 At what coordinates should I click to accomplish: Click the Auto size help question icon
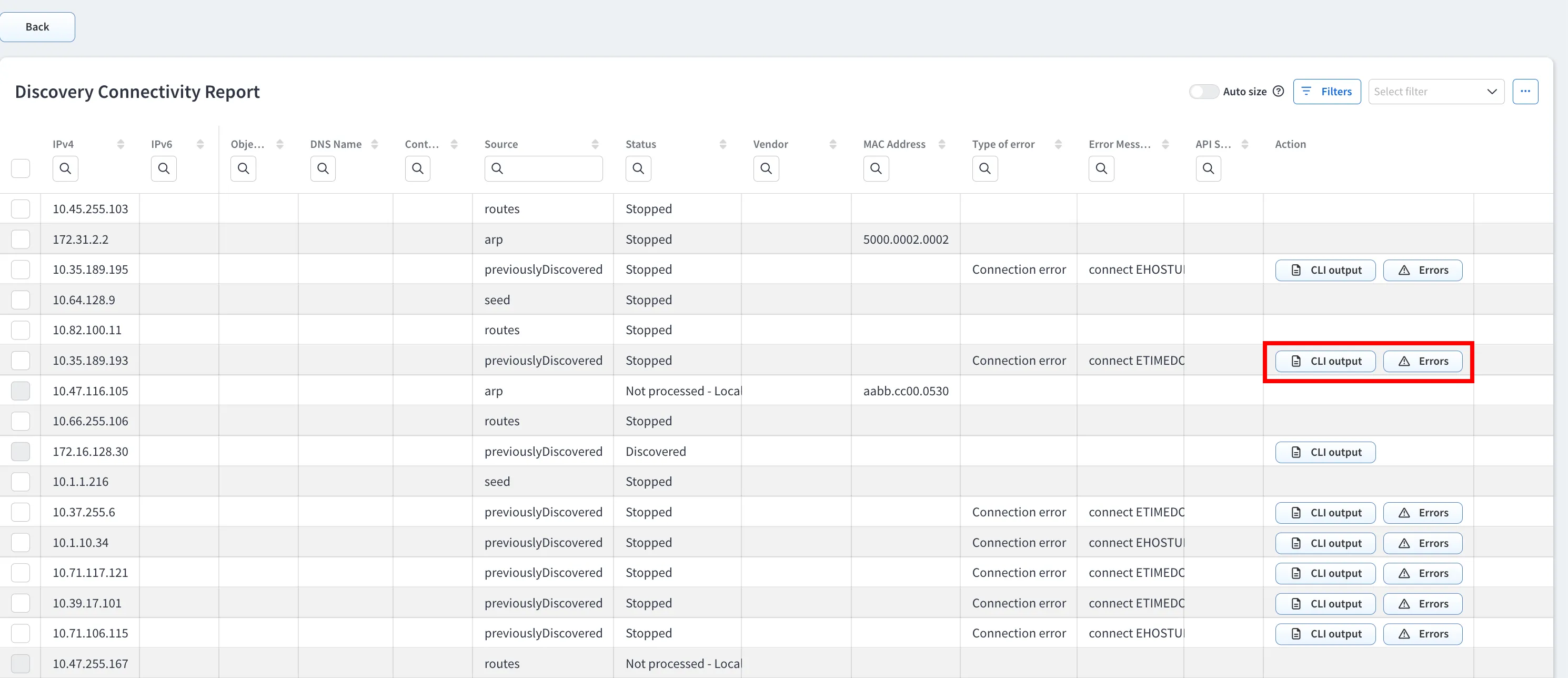click(x=1278, y=92)
